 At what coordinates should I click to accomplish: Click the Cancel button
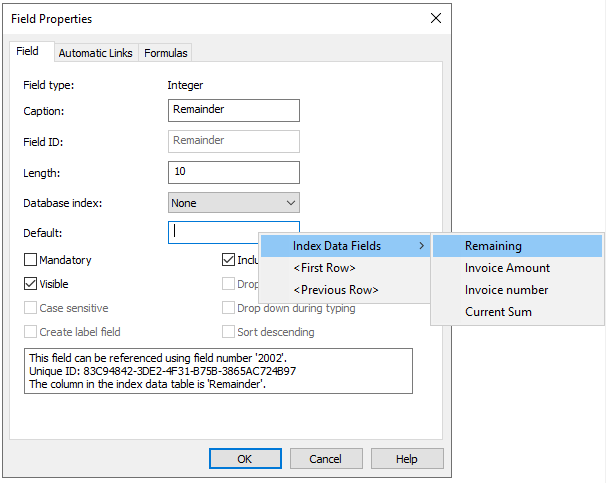pyautogui.click(x=325, y=459)
